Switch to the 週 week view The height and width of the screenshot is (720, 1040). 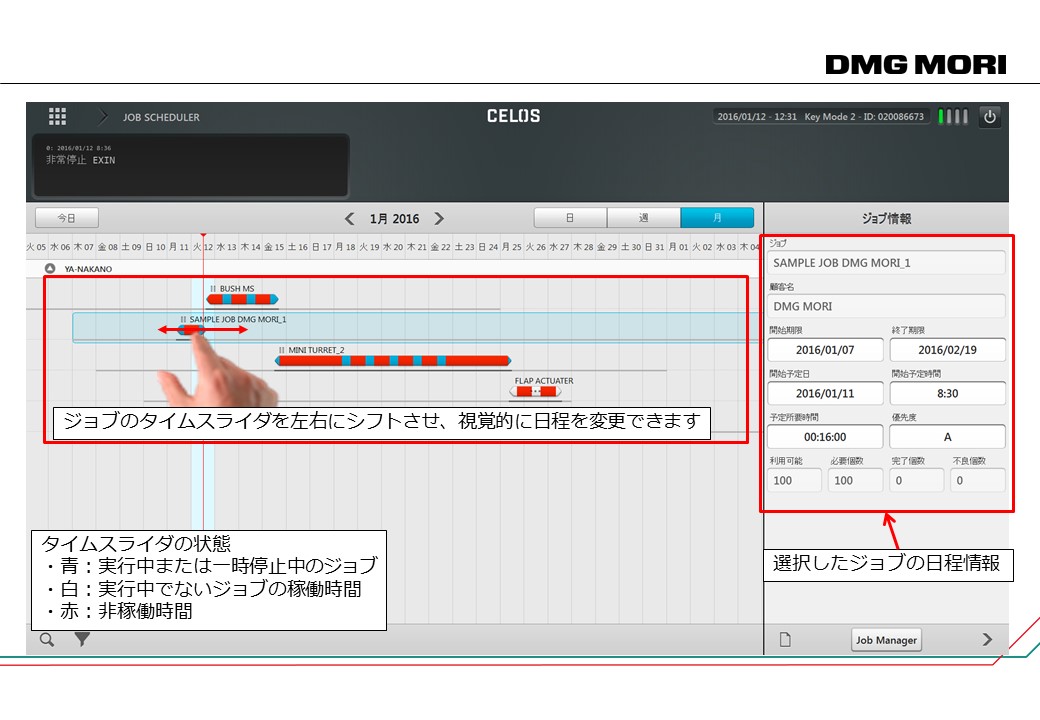tap(643, 218)
